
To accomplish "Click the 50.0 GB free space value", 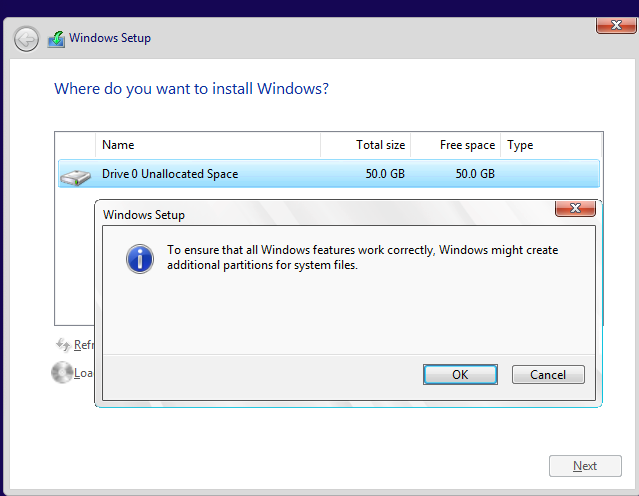I will pyautogui.click(x=475, y=174).
